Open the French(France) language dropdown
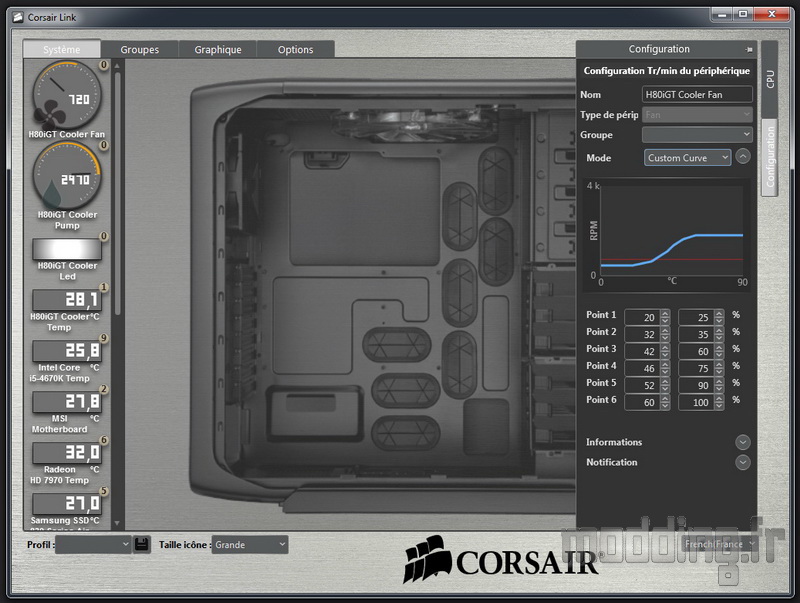Image resolution: width=800 pixels, height=603 pixels. click(719, 544)
